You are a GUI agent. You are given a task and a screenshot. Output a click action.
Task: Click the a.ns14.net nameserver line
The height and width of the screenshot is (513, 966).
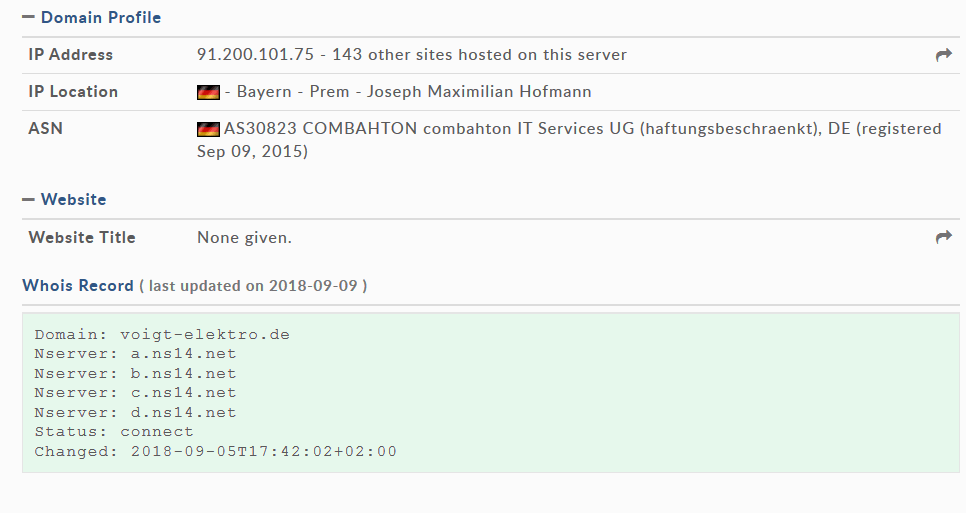coord(136,354)
